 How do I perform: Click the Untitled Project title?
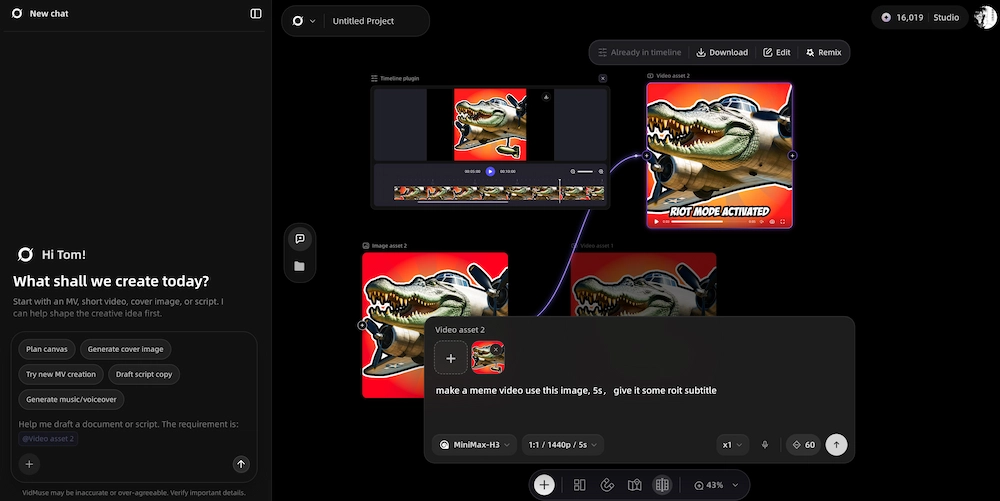click(363, 21)
